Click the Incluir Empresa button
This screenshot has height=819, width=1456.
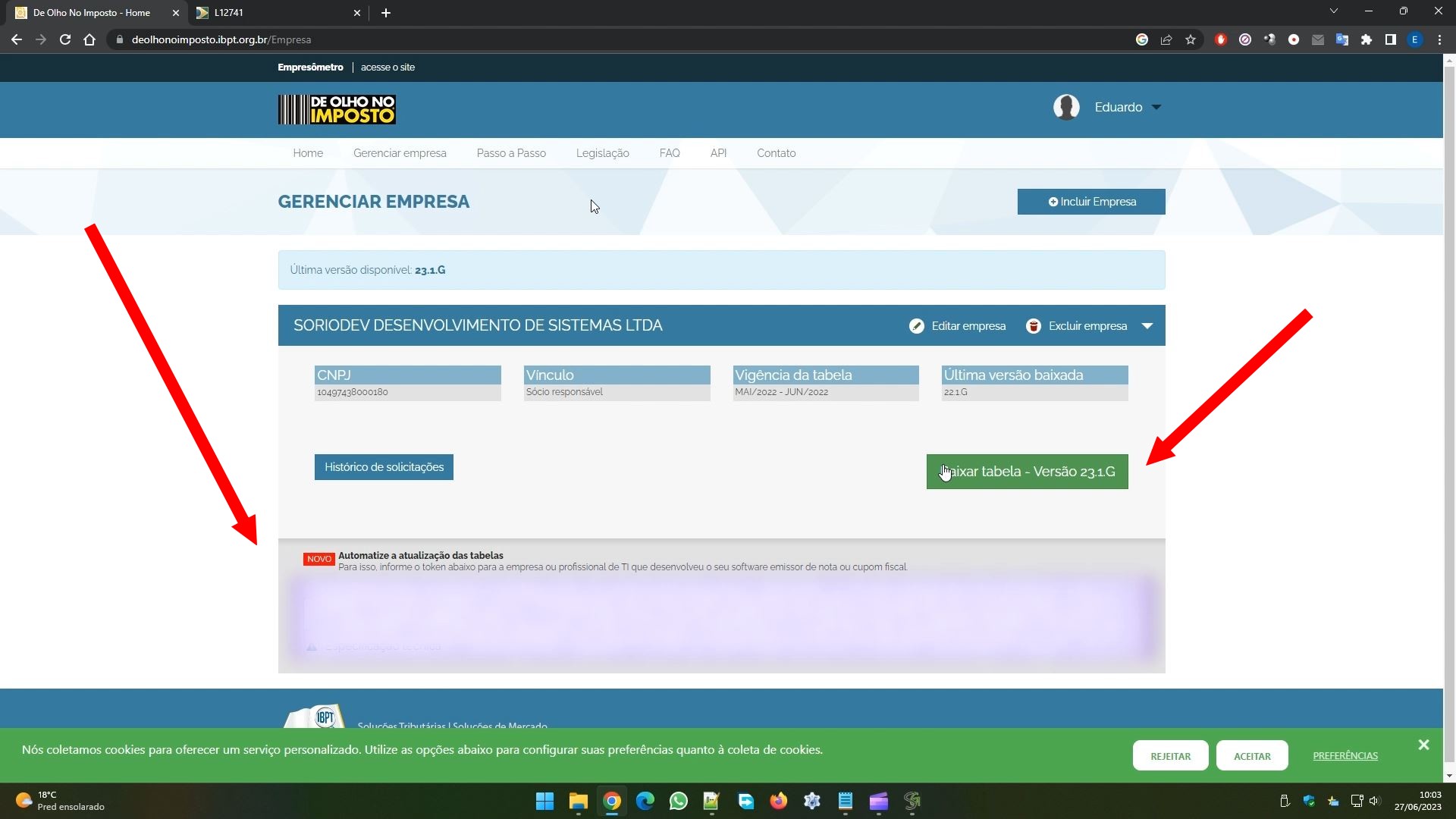[x=1091, y=202]
